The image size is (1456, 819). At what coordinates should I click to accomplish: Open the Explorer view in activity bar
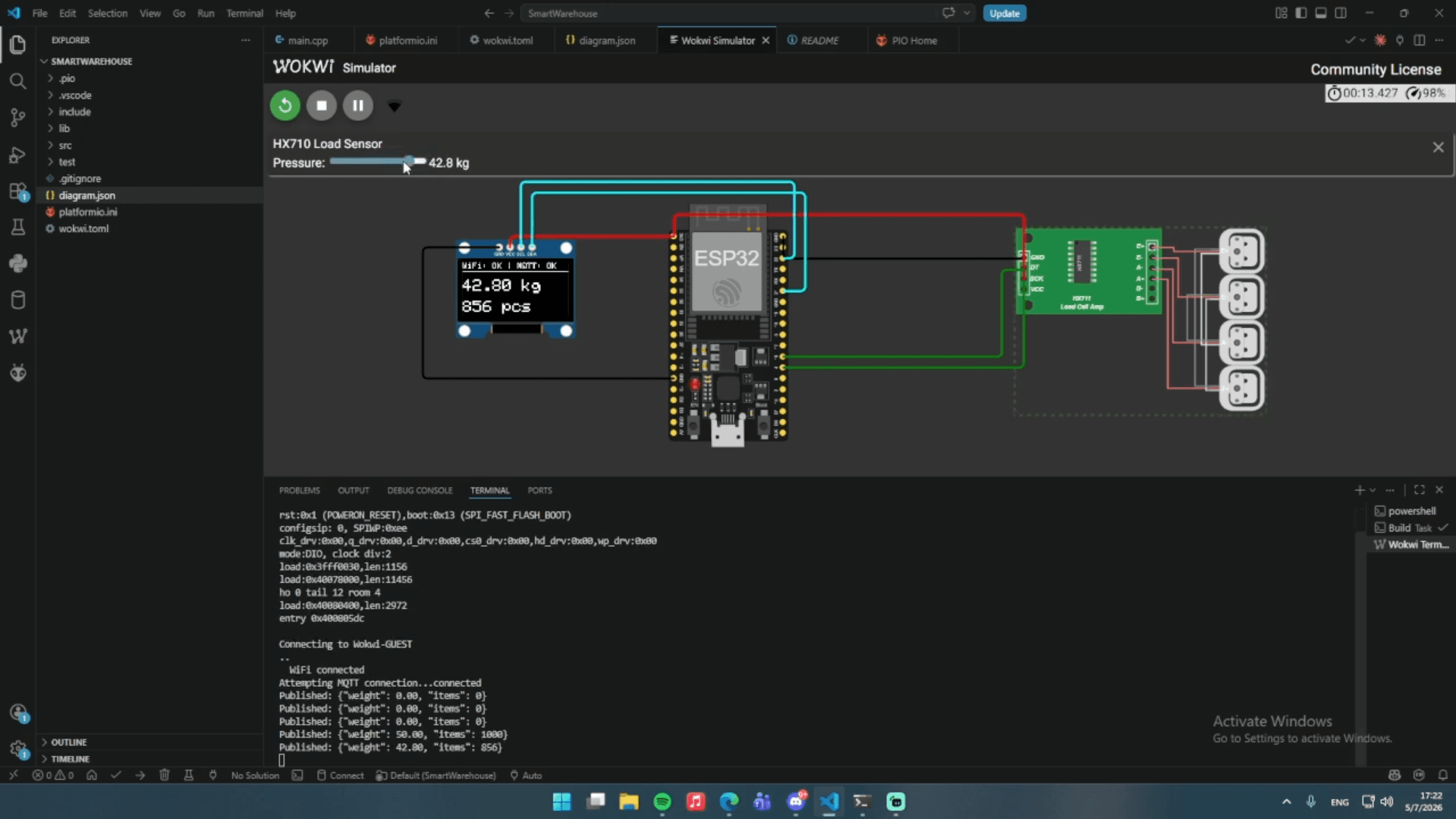pyautogui.click(x=17, y=45)
